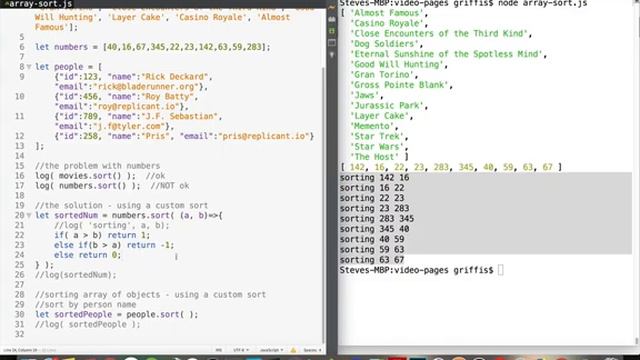Click 'Eternal Sunshine of the Spotless Mind' output
640x360 pixels.
click(446, 54)
